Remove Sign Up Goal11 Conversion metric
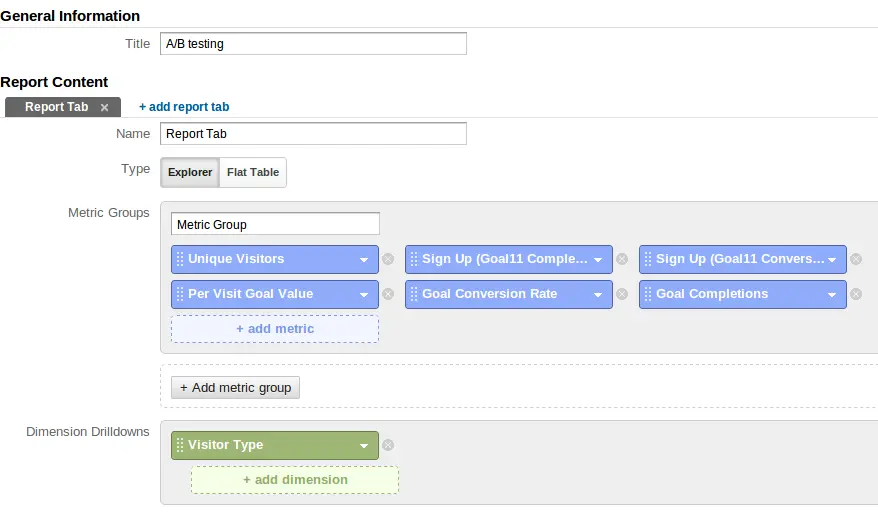Image resolution: width=878 pixels, height=514 pixels. [x=856, y=260]
